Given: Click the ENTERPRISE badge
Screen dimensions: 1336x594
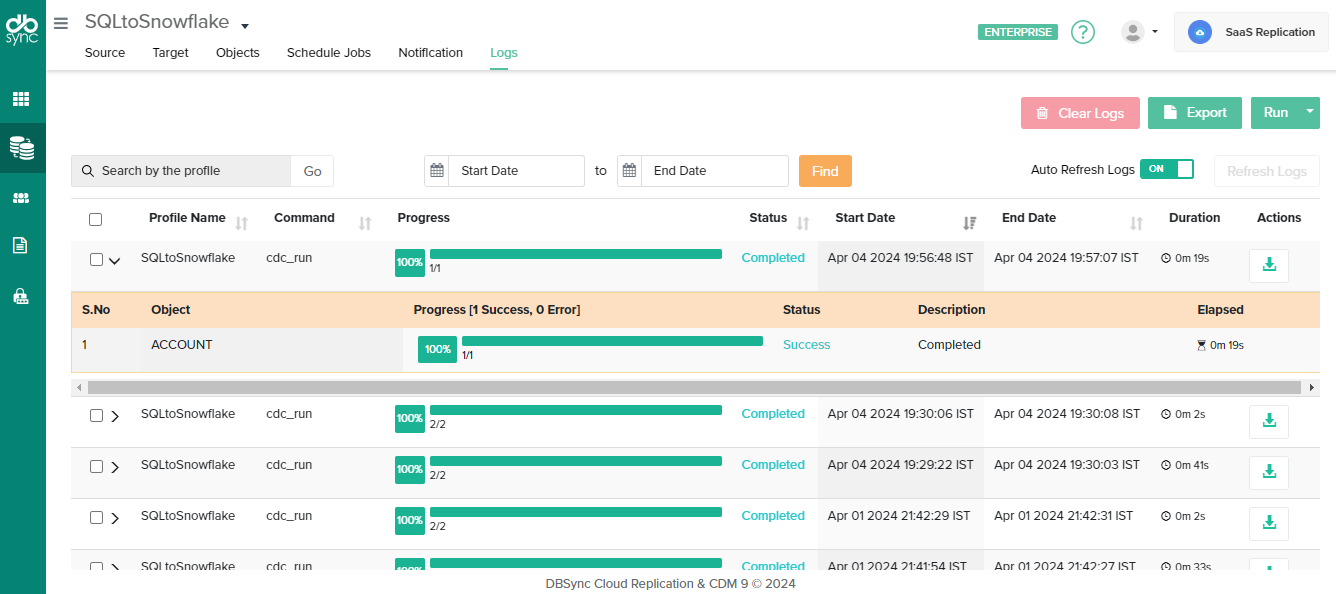Looking at the screenshot, I should (1018, 32).
